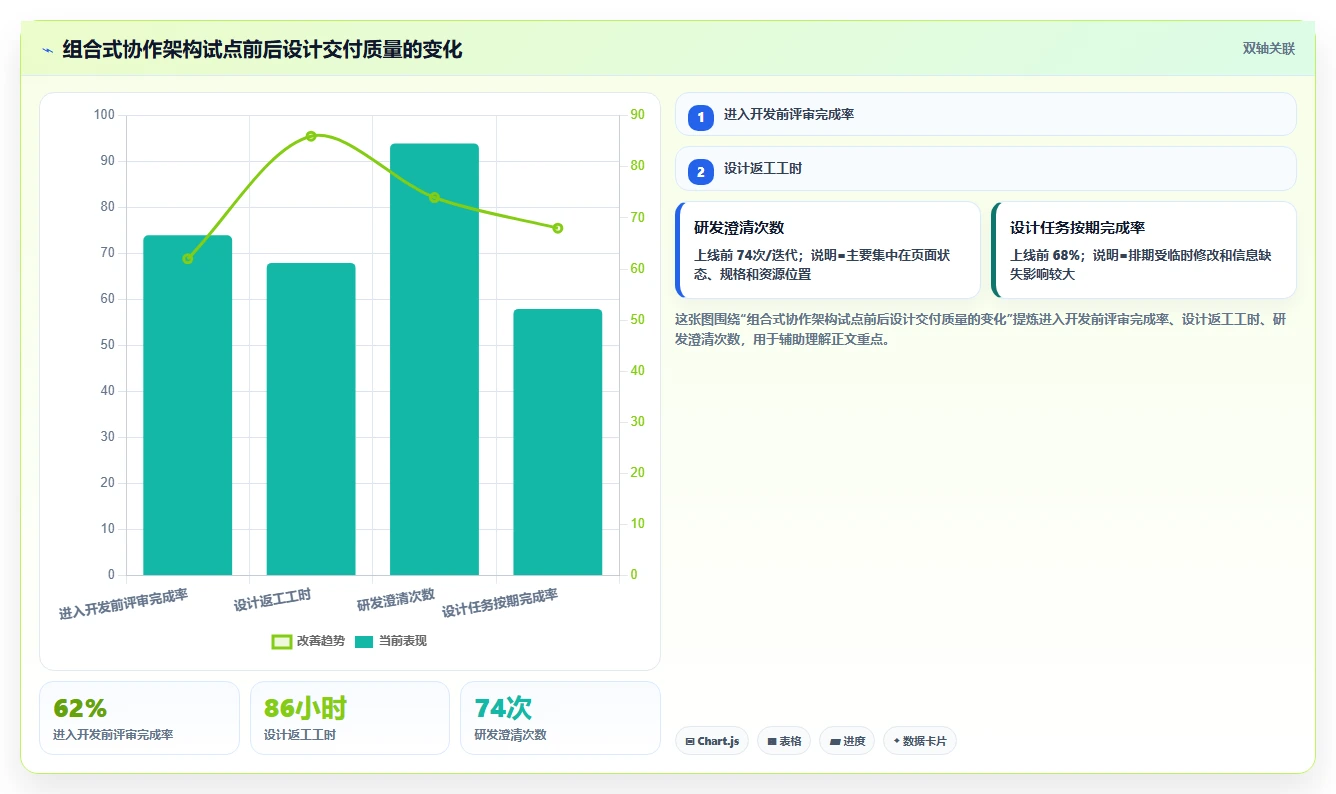1336x794 pixels.
Task: Click the Chart.js chip icon
Action: pos(690,742)
